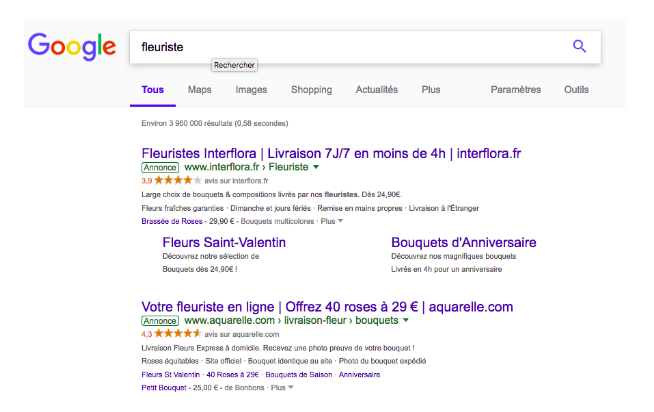Screen dimensions: 654x412
Task: Open the Petit Bouquet link
Action: [164, 388]
